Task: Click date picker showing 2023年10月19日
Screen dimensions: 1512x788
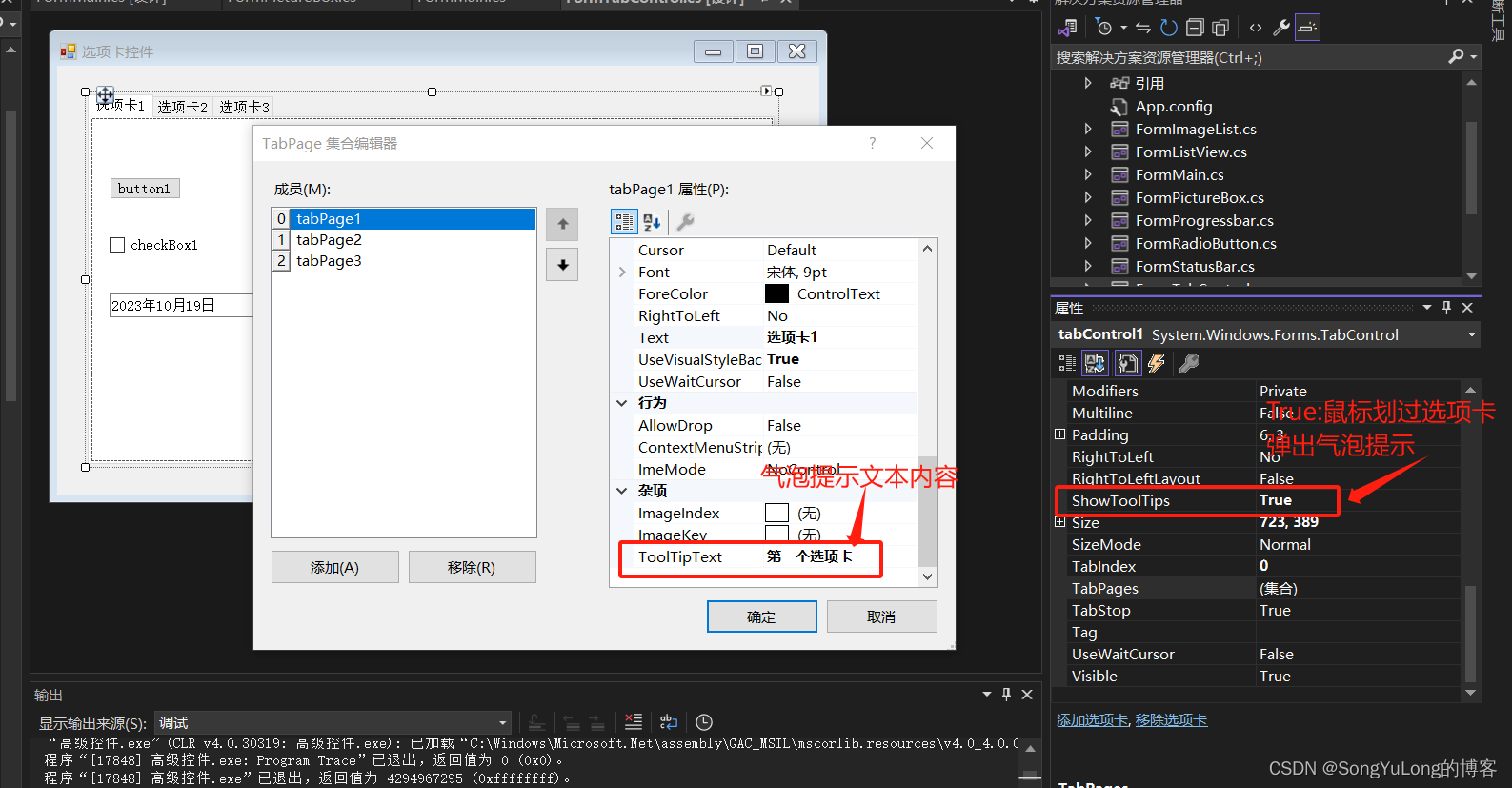Action: (181, 305)
